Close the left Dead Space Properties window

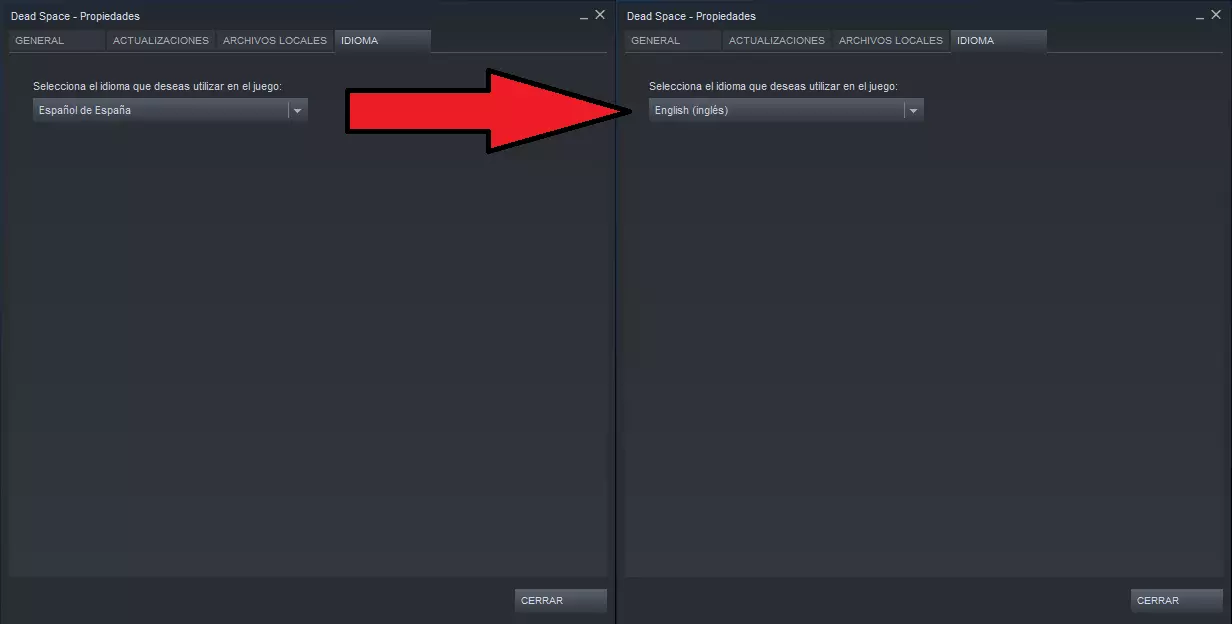(x=600, y=15)
